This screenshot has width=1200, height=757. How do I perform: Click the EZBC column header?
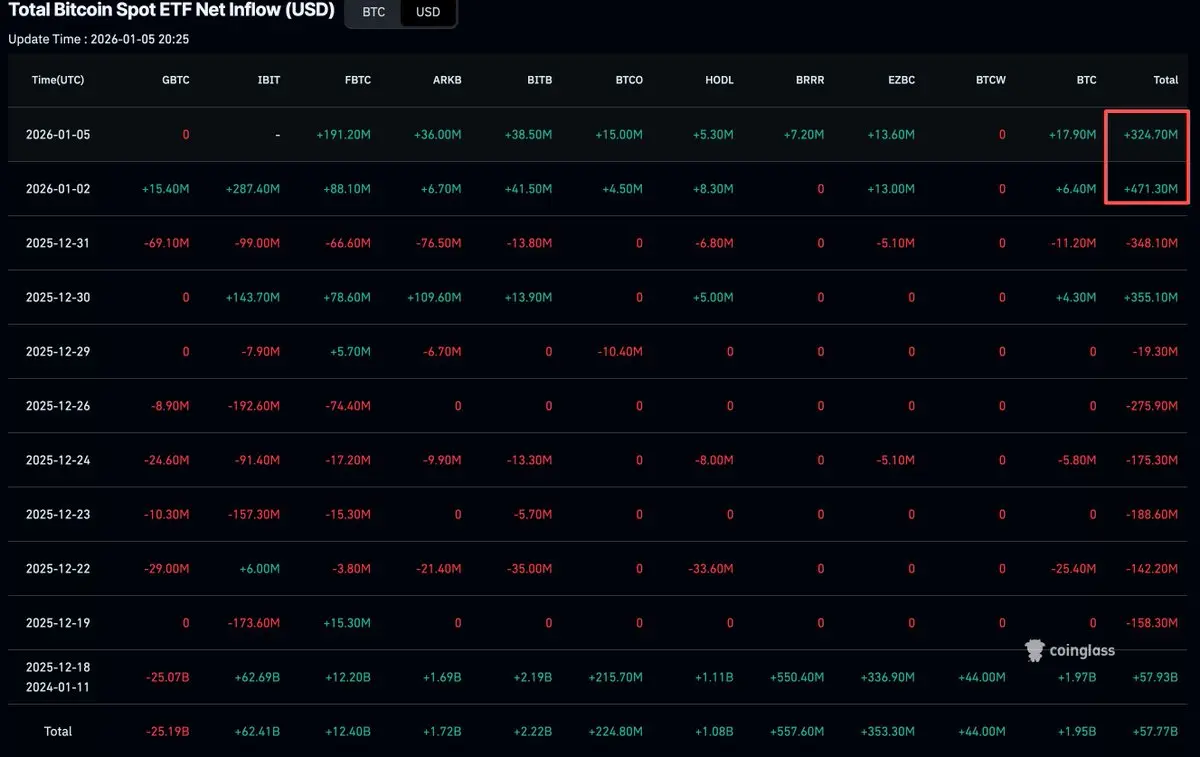coord(899,80)
